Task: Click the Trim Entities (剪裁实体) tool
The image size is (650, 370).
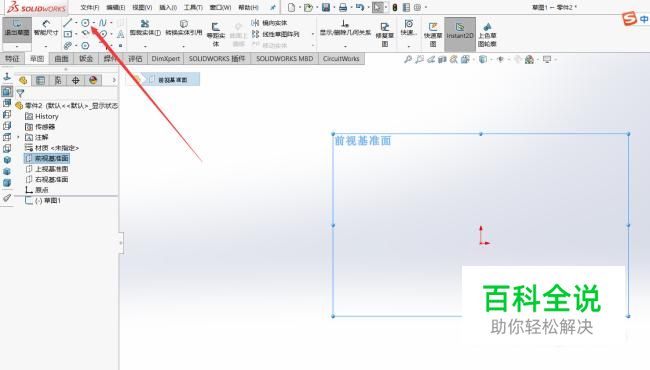Action: (x=145, y=28)
